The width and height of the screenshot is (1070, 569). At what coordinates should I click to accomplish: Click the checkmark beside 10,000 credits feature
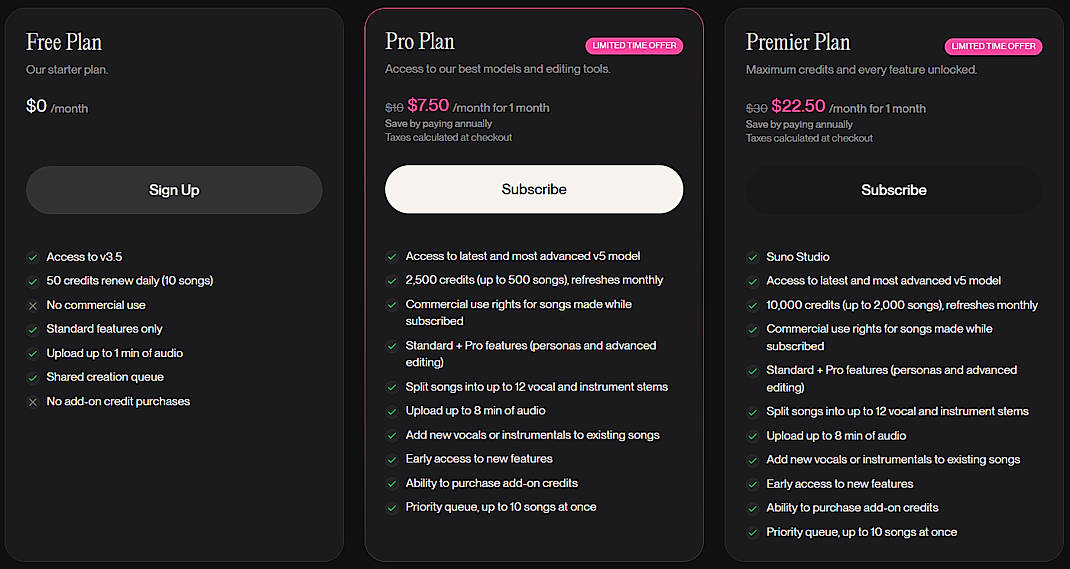[753, 305]
